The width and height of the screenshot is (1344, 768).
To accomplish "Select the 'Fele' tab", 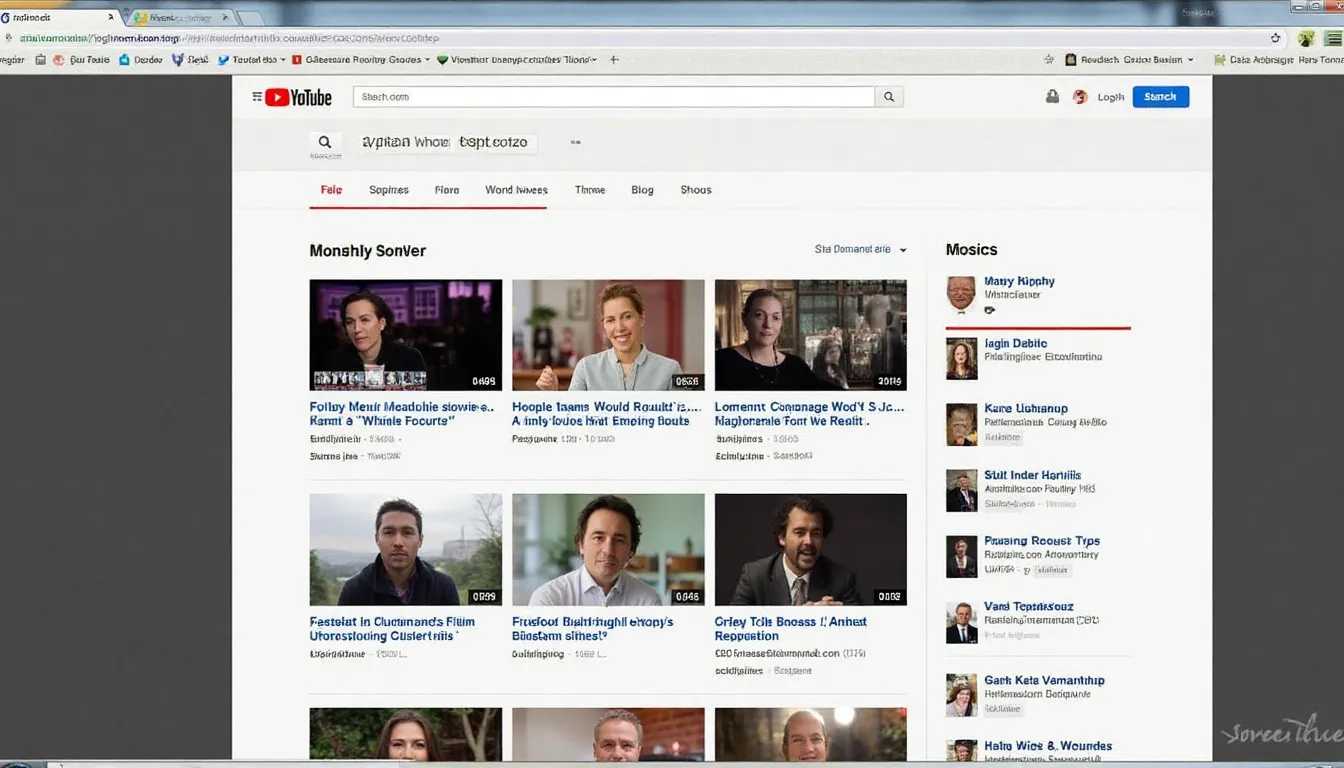I will [331, 190].
